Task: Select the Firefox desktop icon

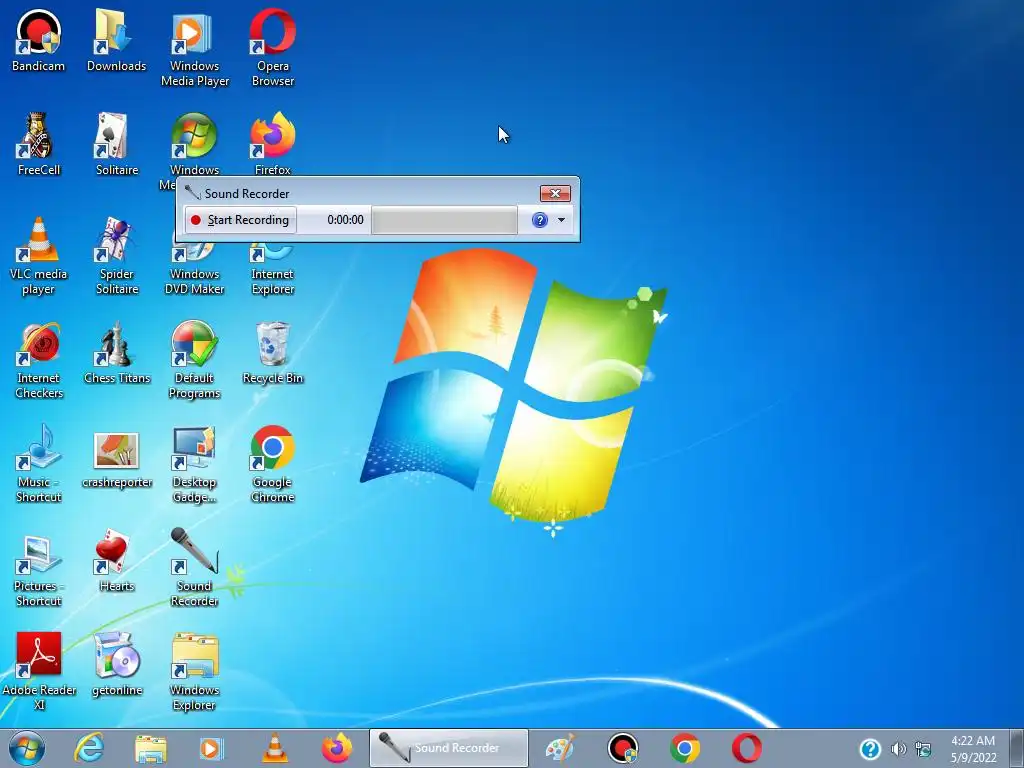Action: (x=273, y=143)
